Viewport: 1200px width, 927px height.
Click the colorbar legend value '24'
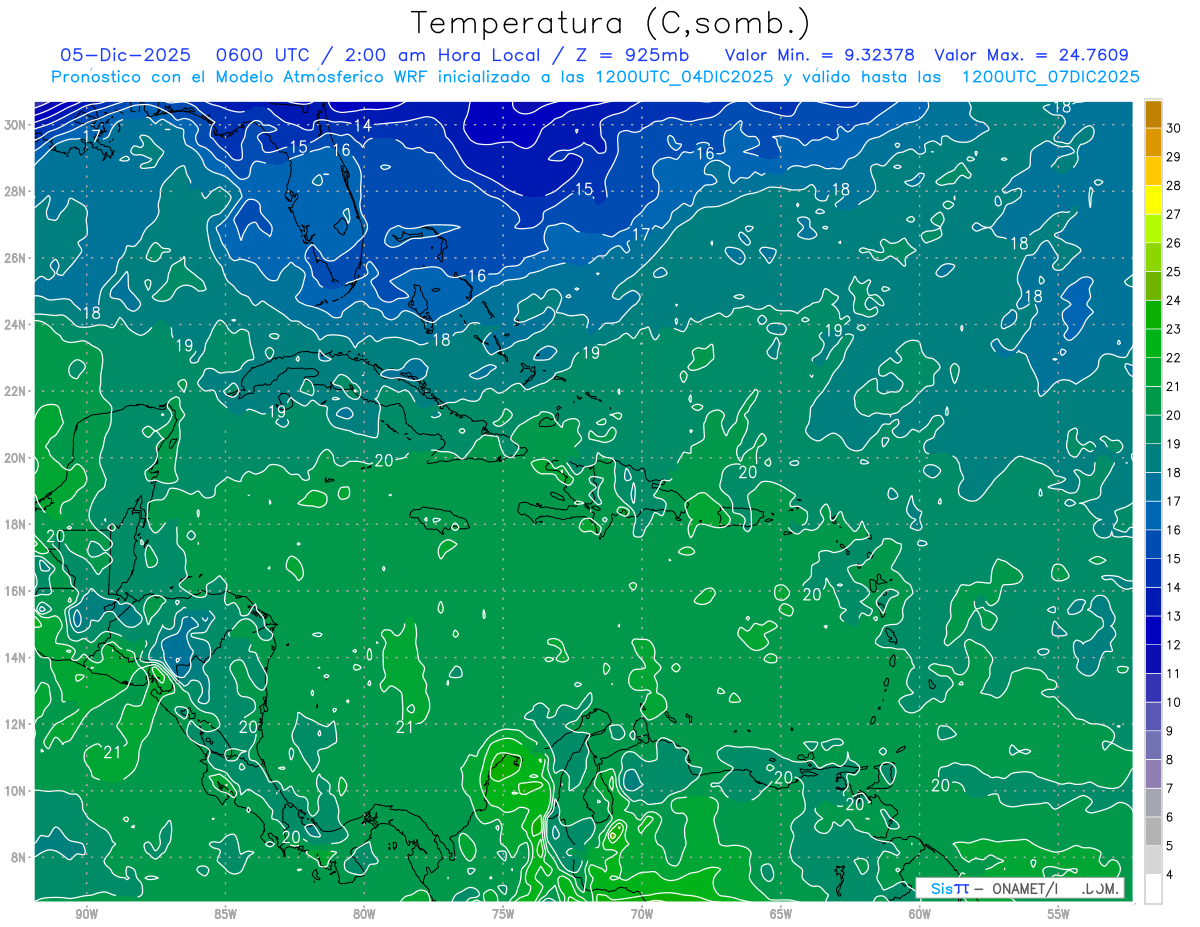pyautogui.click(x=1173, y=300)
